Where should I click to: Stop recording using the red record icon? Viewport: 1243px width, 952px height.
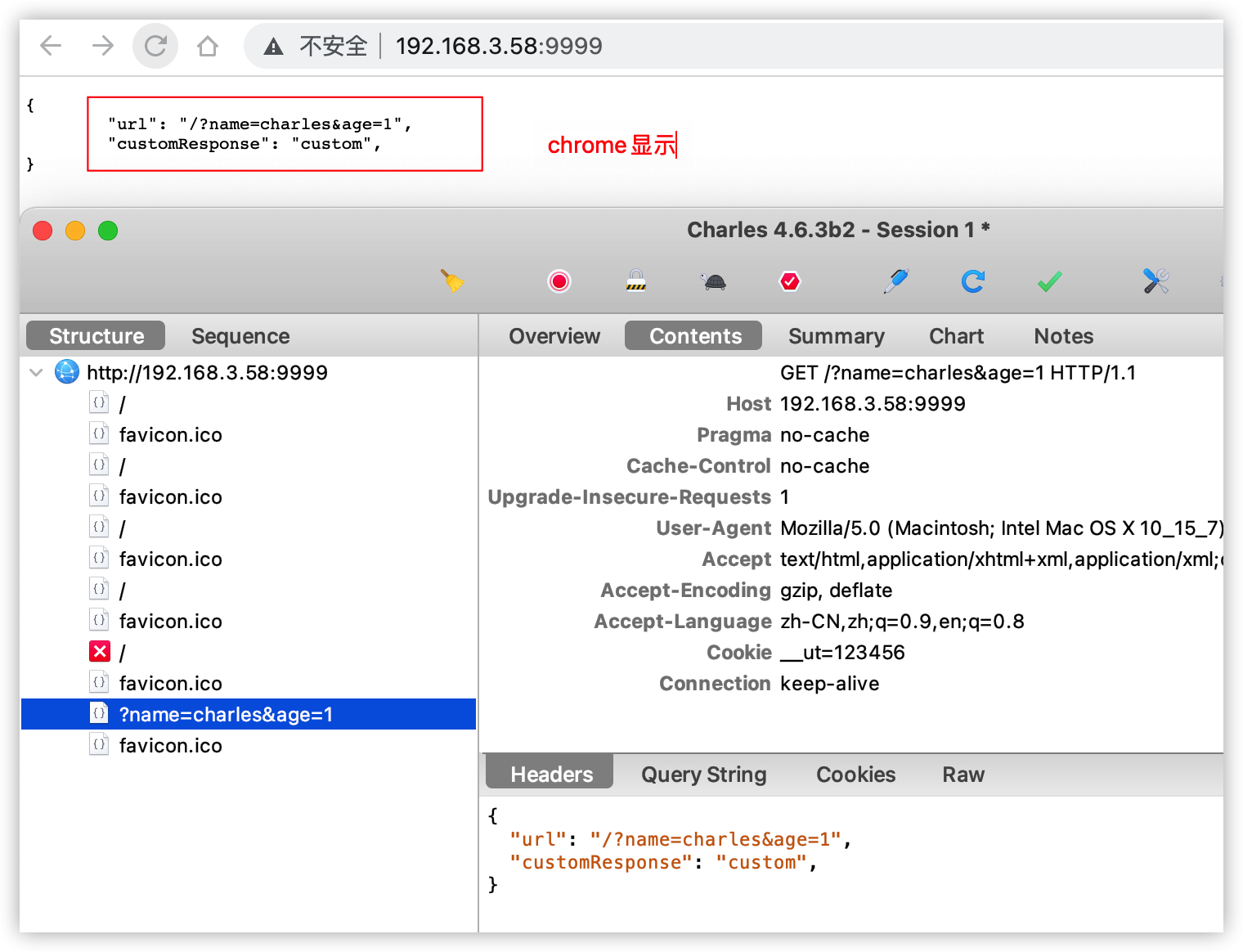click(559, 281)
